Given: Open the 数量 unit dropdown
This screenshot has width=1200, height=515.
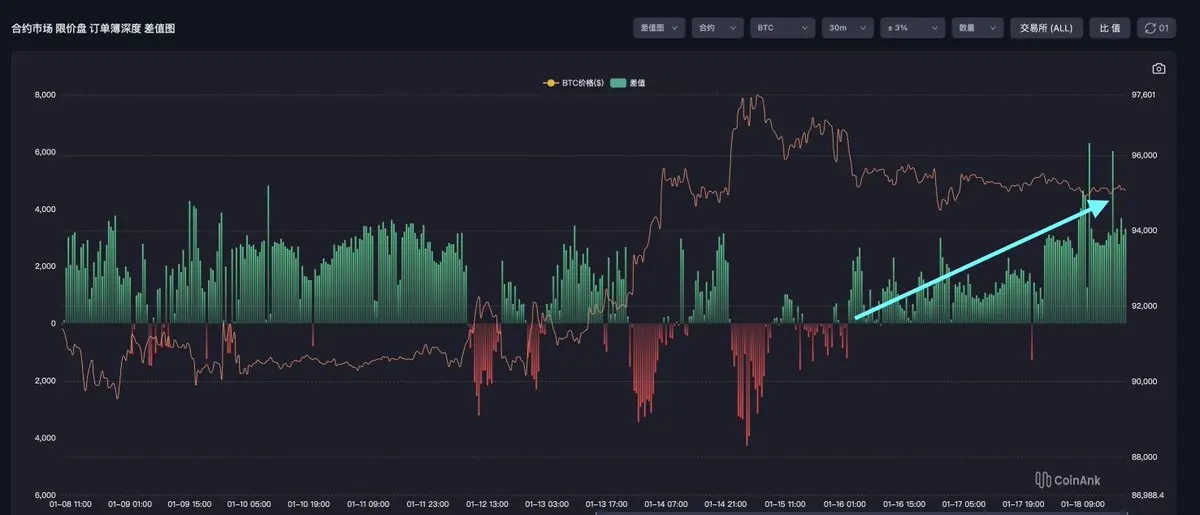Looking at the screenshot, I should [x=976, y=28].
